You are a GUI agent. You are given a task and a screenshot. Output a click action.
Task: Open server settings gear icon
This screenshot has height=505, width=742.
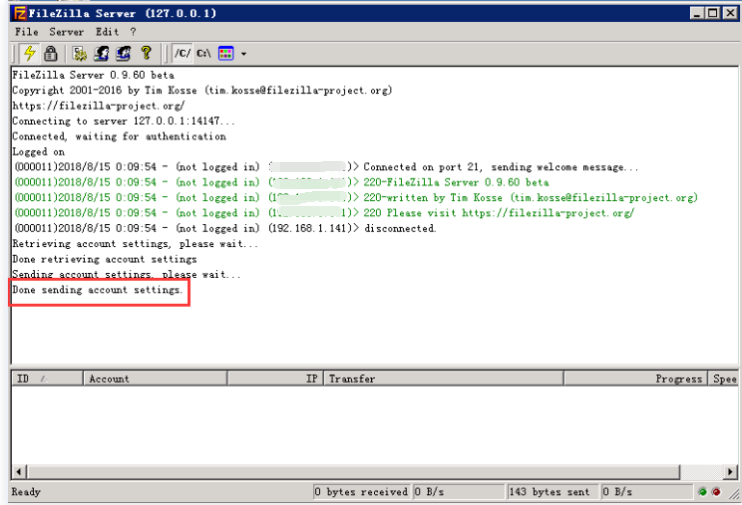pos(80,53)
